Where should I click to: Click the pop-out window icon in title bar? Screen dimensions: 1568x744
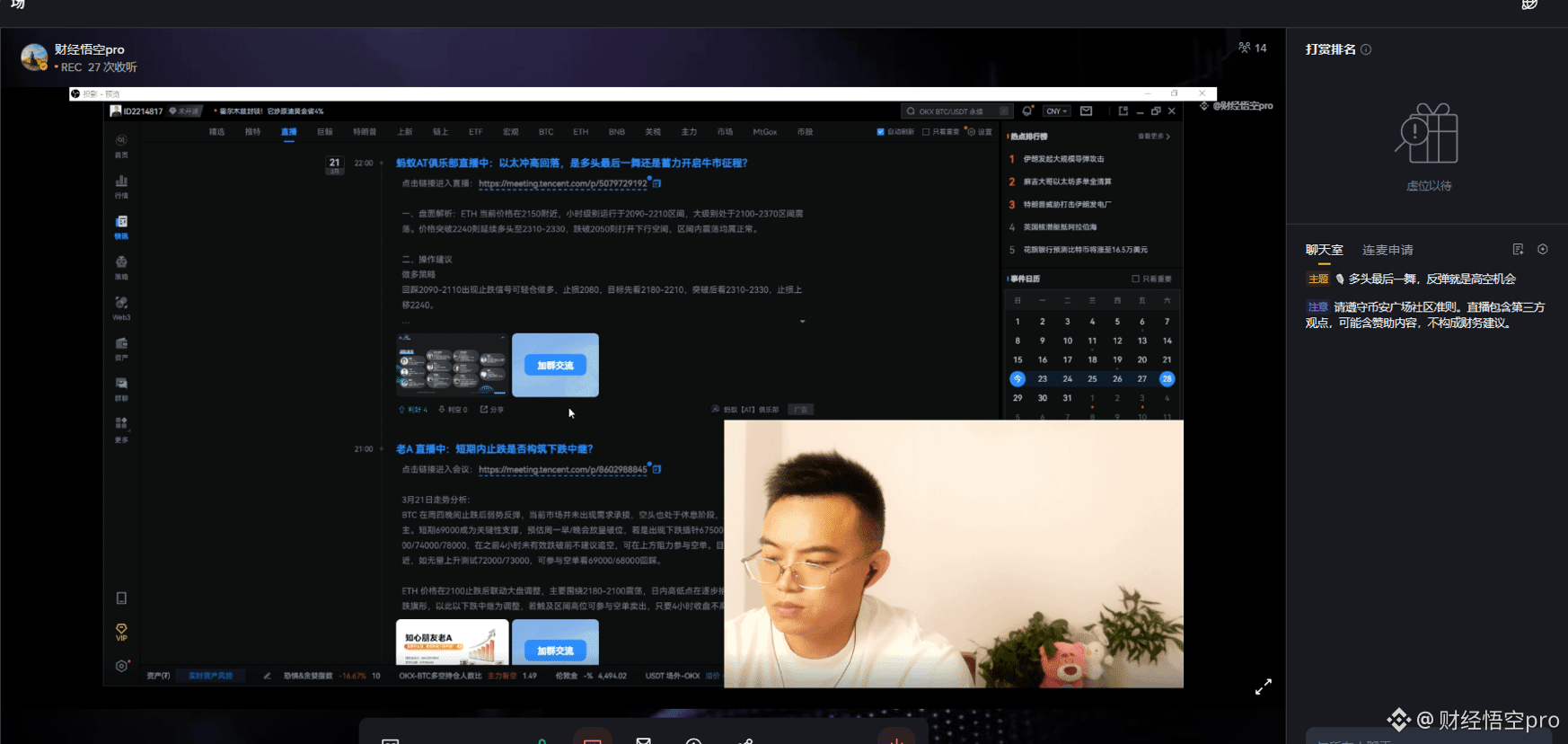1123,111
